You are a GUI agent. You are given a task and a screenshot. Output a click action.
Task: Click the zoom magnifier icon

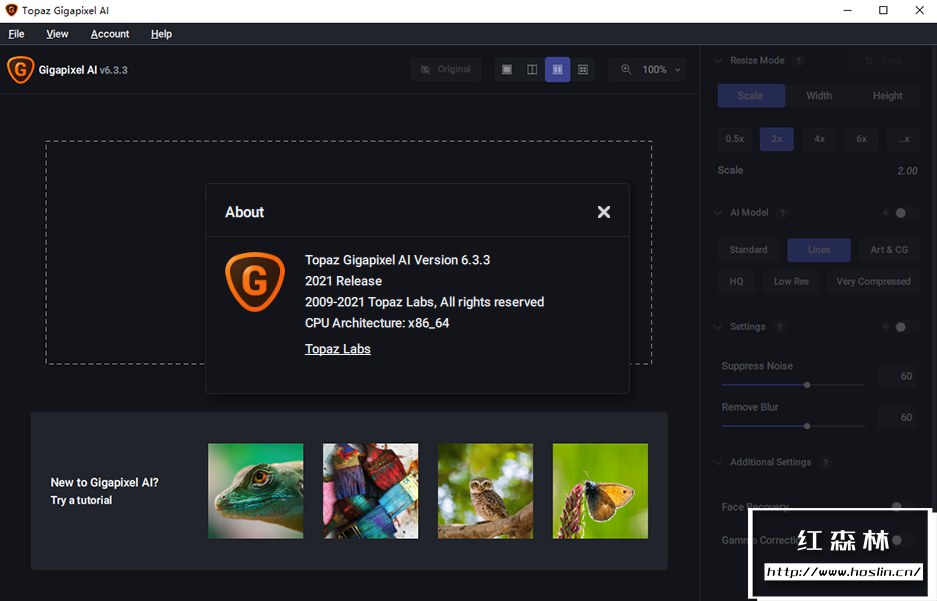[626, 69]
